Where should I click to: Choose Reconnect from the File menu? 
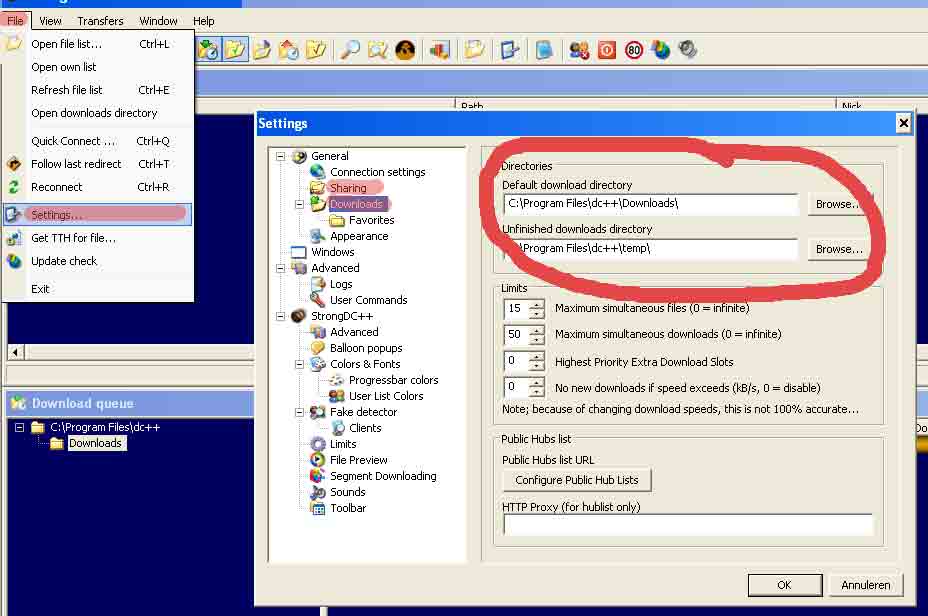(98, 187)
